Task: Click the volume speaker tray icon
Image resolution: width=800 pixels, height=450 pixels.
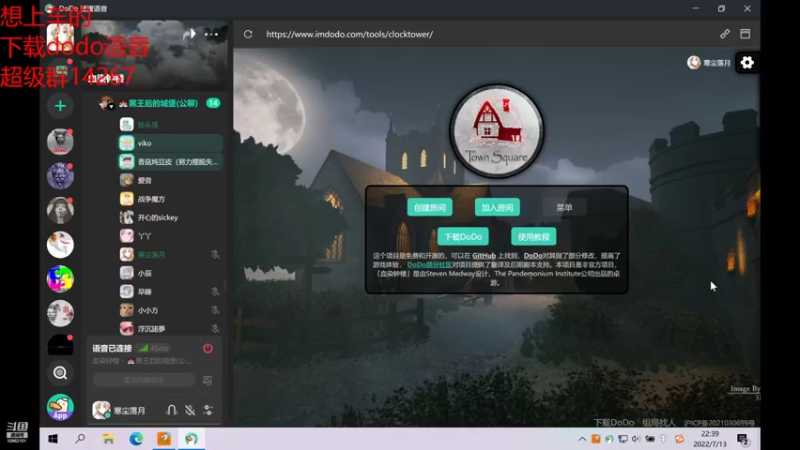Action: point(636,439)
